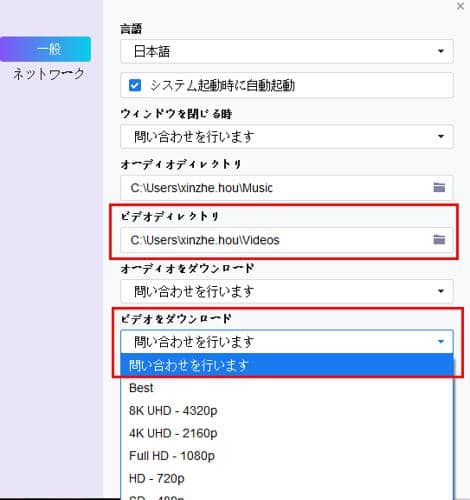Select highlighted 問い合わせを行います list option

(287, 365)
